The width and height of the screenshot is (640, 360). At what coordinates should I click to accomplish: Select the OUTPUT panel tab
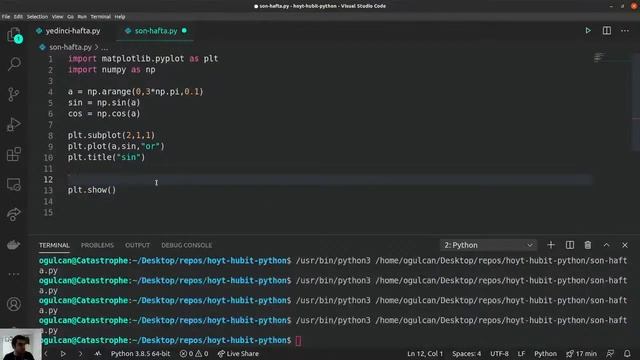137,245
